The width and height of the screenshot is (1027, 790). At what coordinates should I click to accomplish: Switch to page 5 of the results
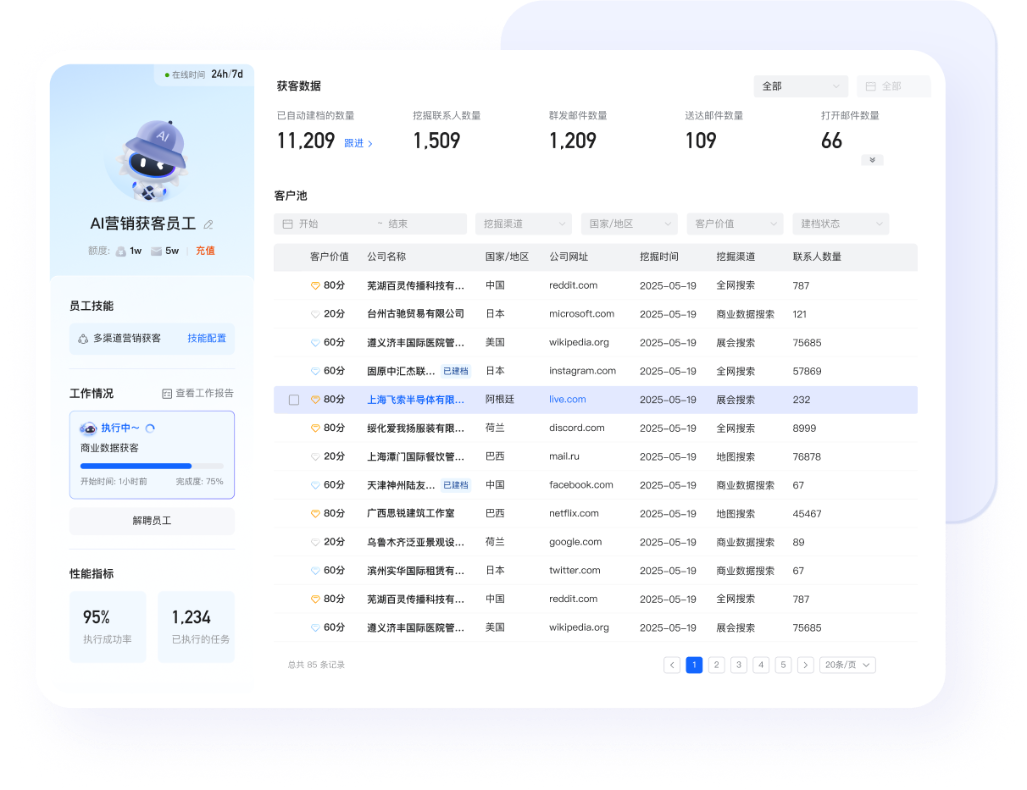coord(783,665)
